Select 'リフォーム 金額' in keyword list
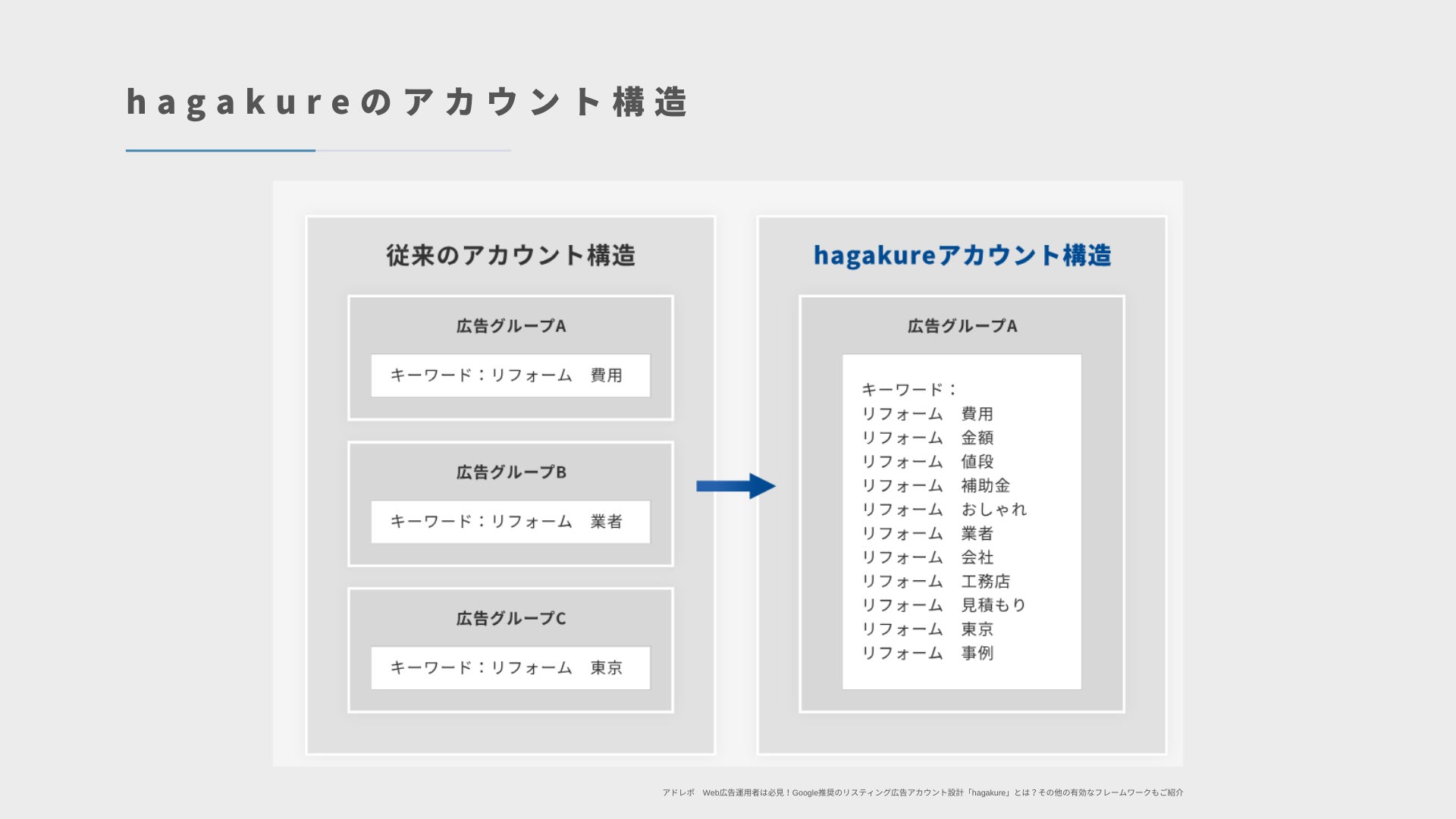Screen dimensions: 1456x819 click(927, 438)
